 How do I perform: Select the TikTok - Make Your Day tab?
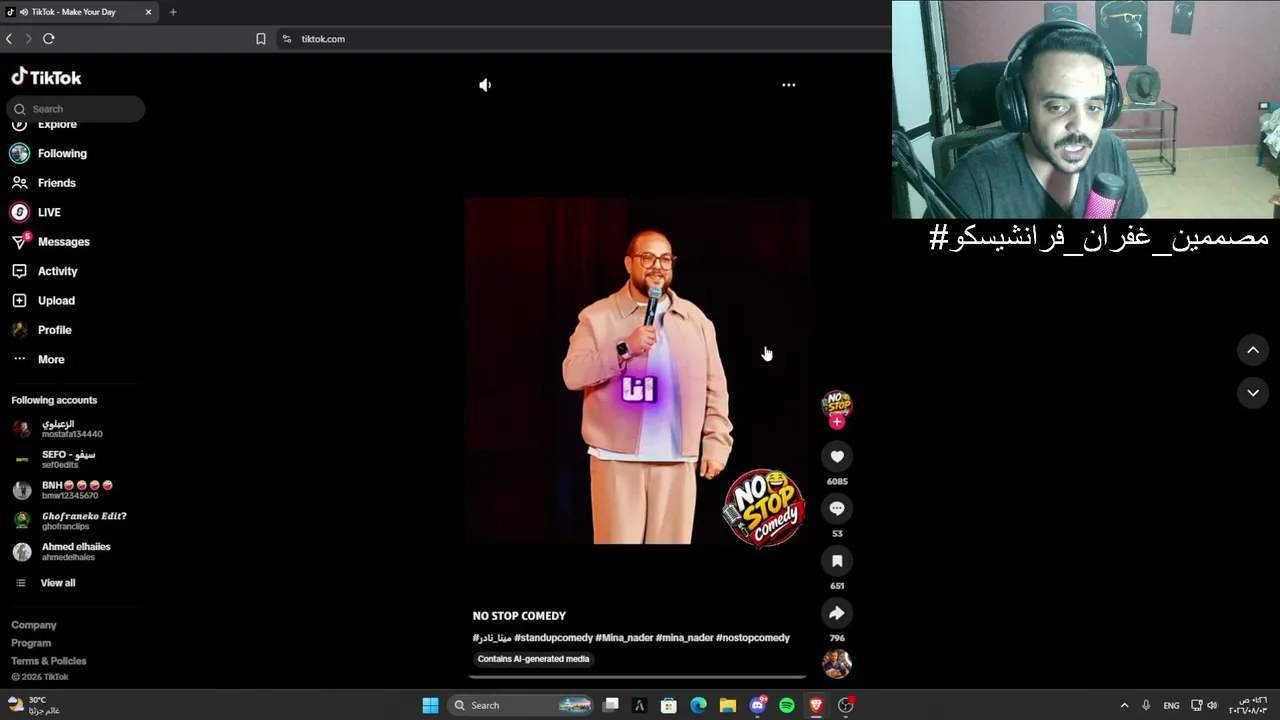[x=75, y=12]
